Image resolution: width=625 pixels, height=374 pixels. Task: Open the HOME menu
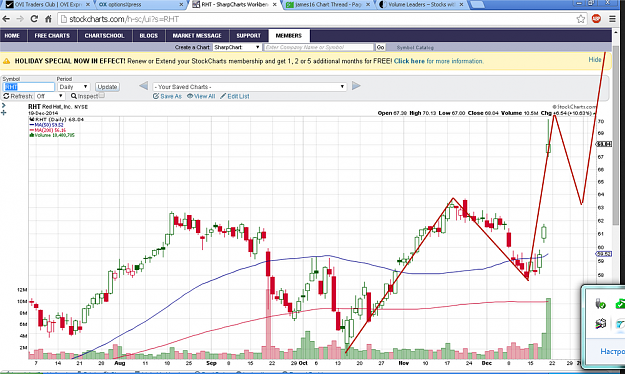12,35
